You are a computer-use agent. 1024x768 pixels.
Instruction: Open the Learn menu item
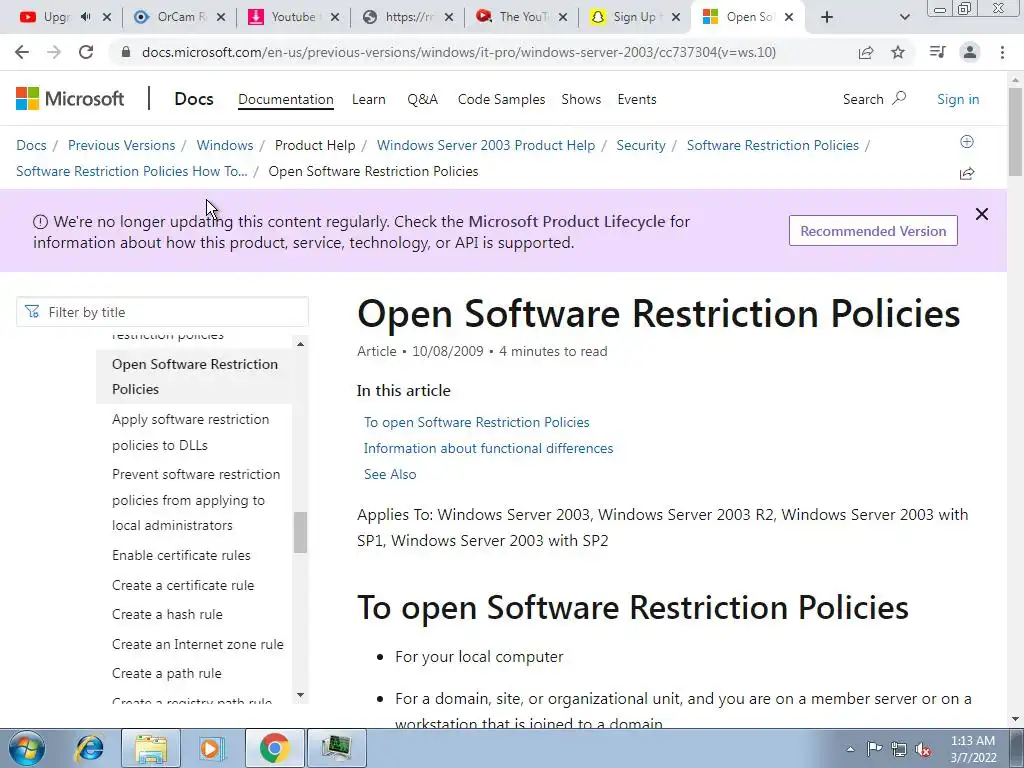(368, 99)
